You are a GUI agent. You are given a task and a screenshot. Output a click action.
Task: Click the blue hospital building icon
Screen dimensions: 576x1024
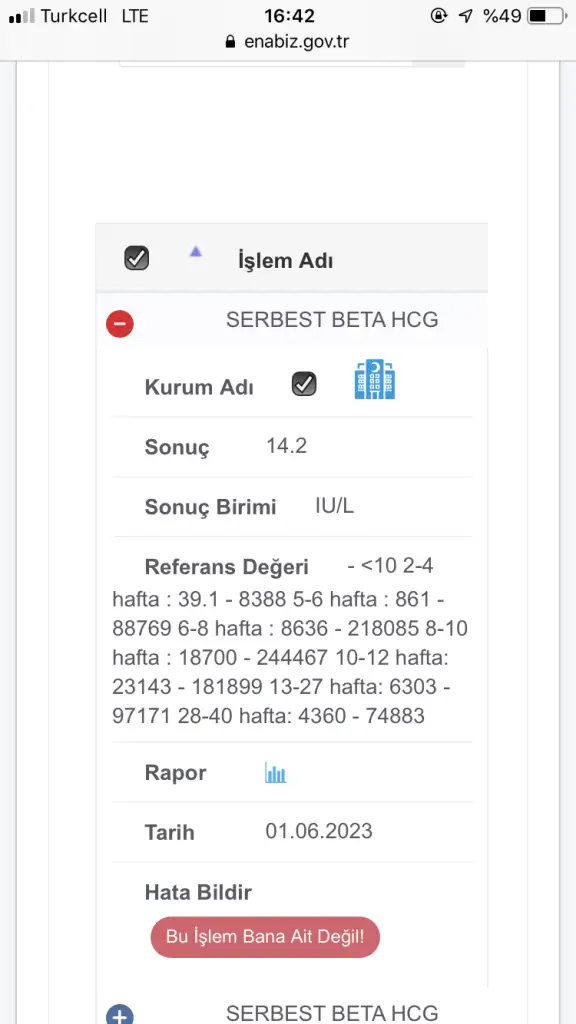tap(374, 379)
